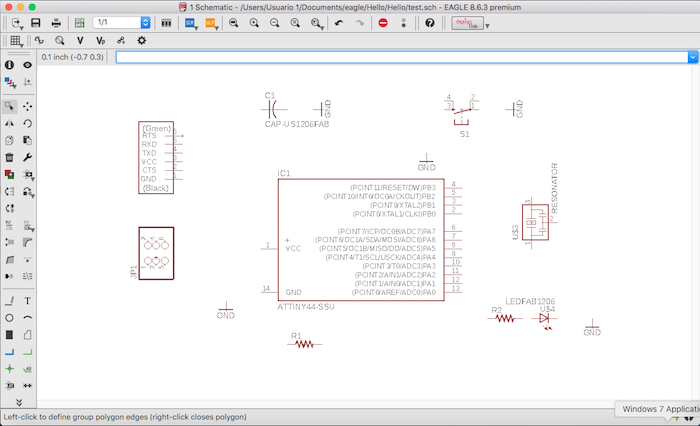Open the Add Part tool

[x=9, y=174]
